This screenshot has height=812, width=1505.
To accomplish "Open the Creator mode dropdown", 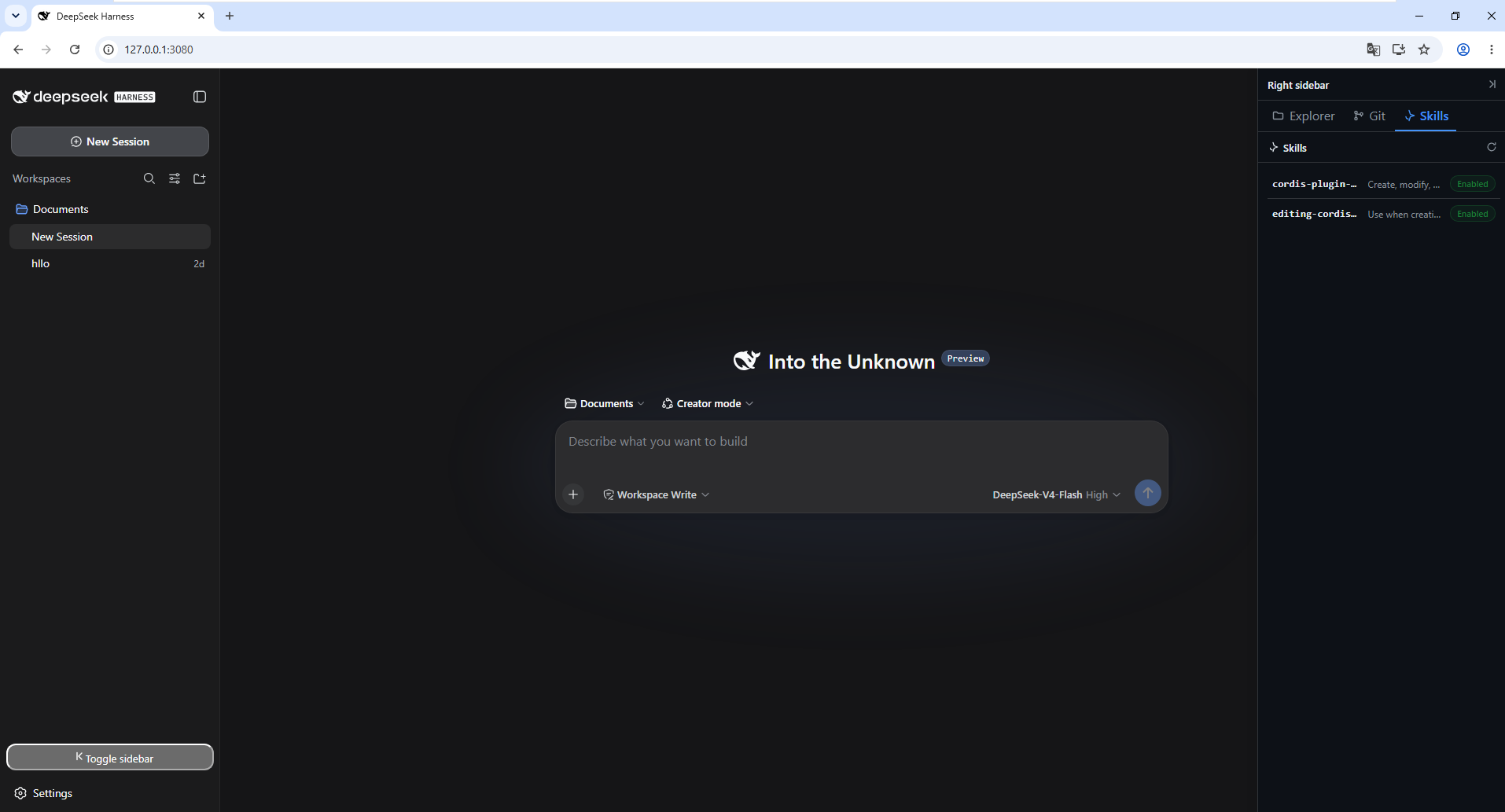I will 708,403.
